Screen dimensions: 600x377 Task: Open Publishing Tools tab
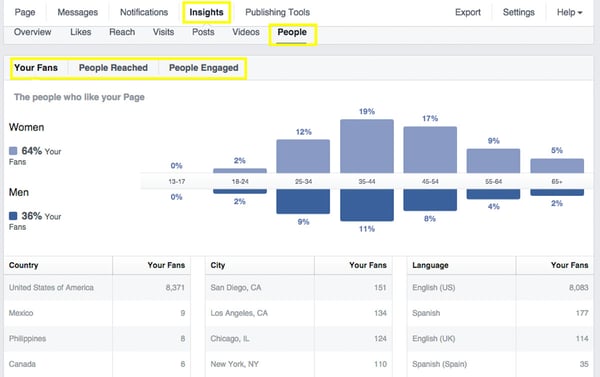(277, 12)
